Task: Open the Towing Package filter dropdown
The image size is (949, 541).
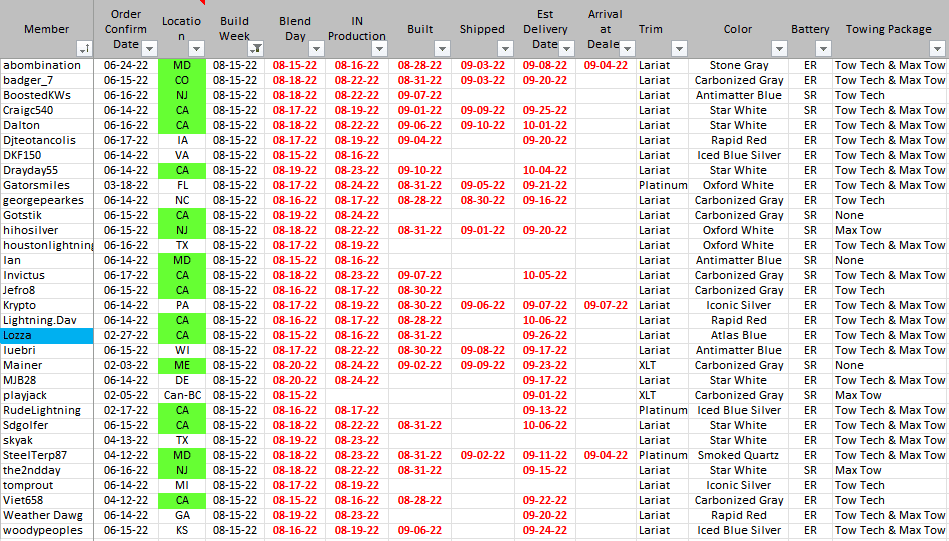Action: pyautogui.click(x=938, y=48)
